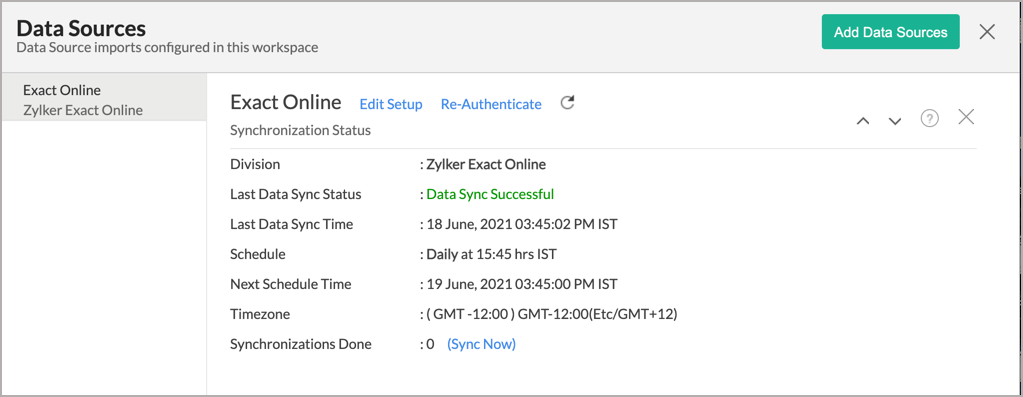Click the Re-Authenticate link
The image size is (1023, 397).
pos(491,104)
